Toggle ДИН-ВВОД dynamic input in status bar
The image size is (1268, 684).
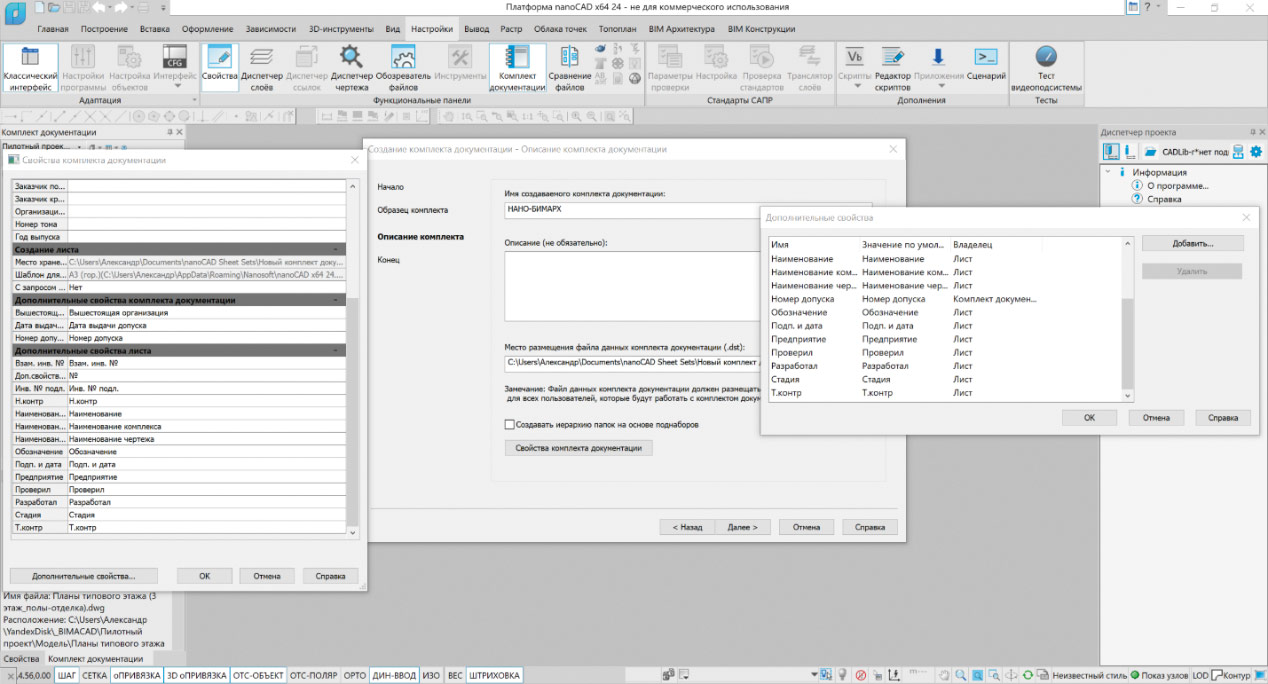click(x=394, y=676)
